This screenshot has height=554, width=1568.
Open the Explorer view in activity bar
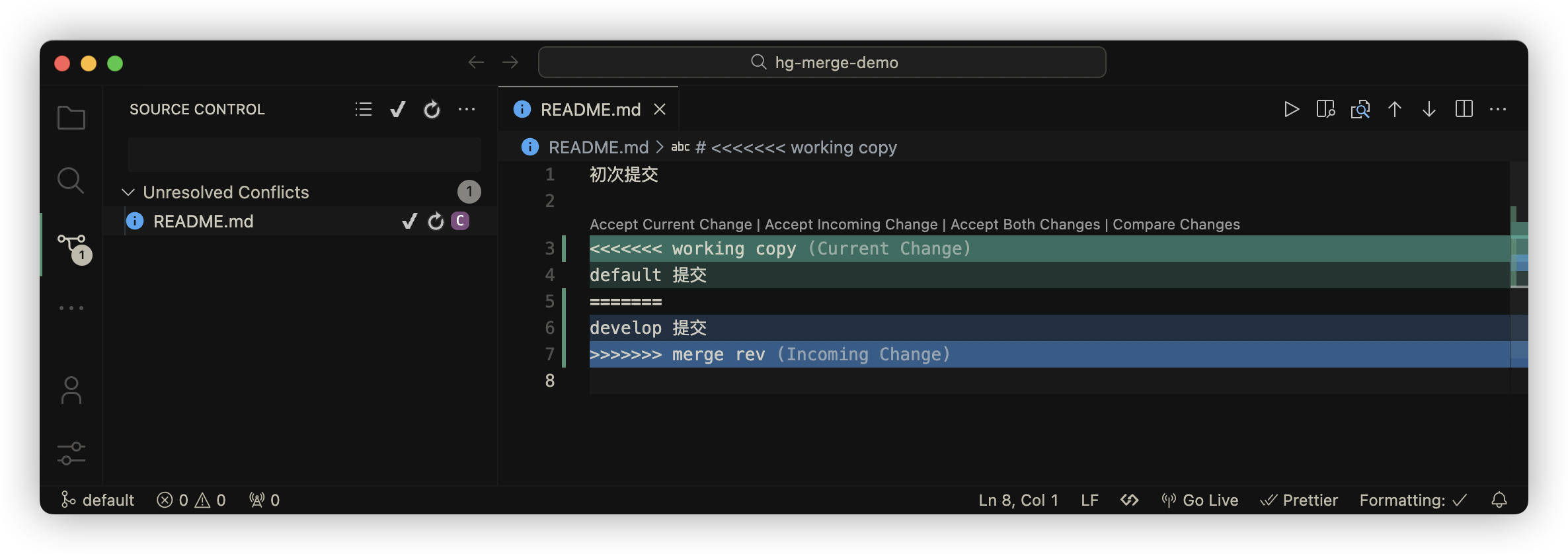click(71, 118)
